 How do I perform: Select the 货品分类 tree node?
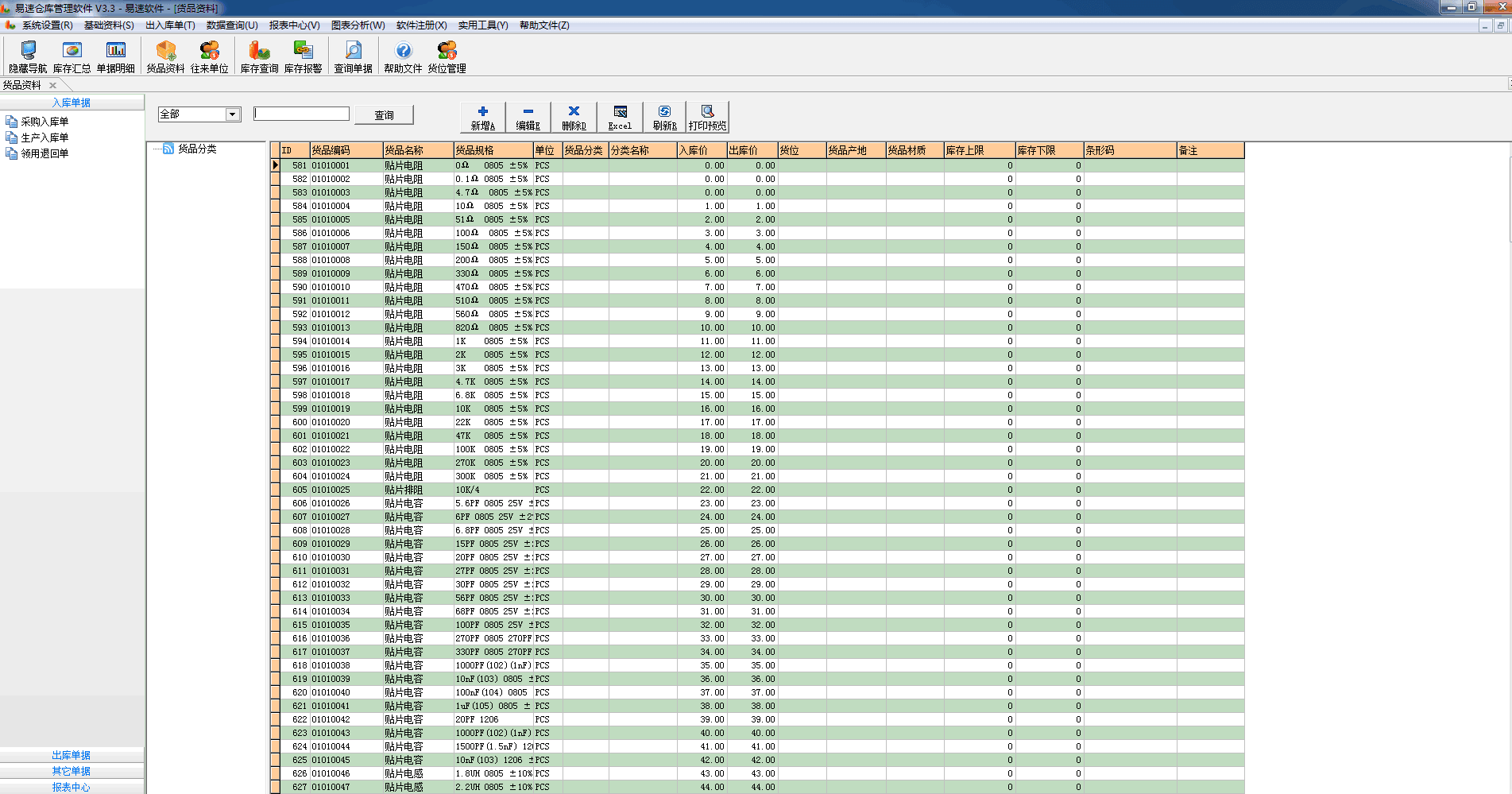[x=197, y=149]
